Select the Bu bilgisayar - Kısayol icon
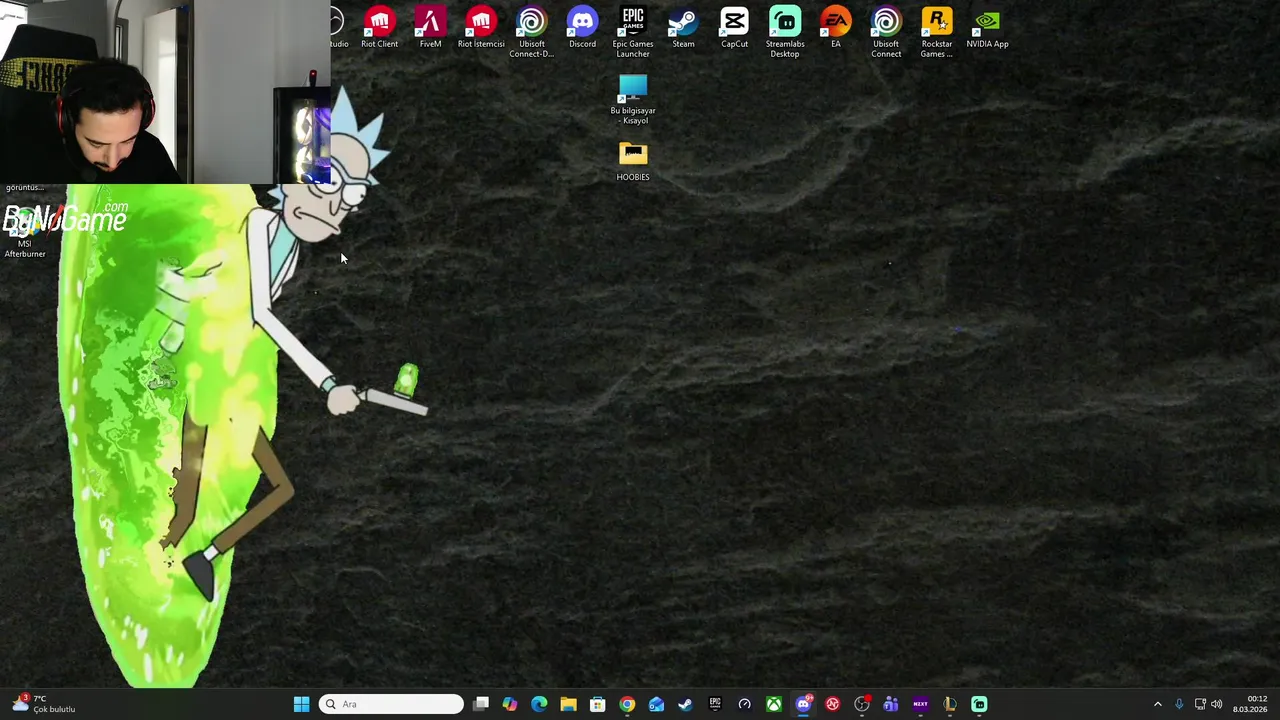Screen dimensions: 1280x720 (633, 99)
